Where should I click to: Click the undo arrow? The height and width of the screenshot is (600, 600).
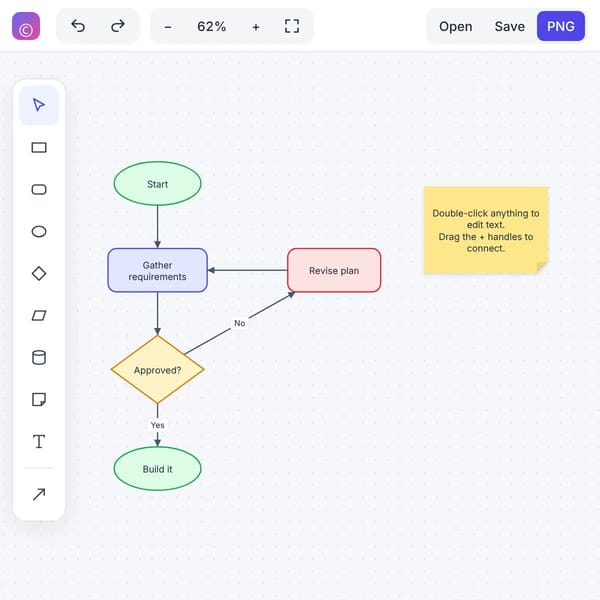click(78, 26)
